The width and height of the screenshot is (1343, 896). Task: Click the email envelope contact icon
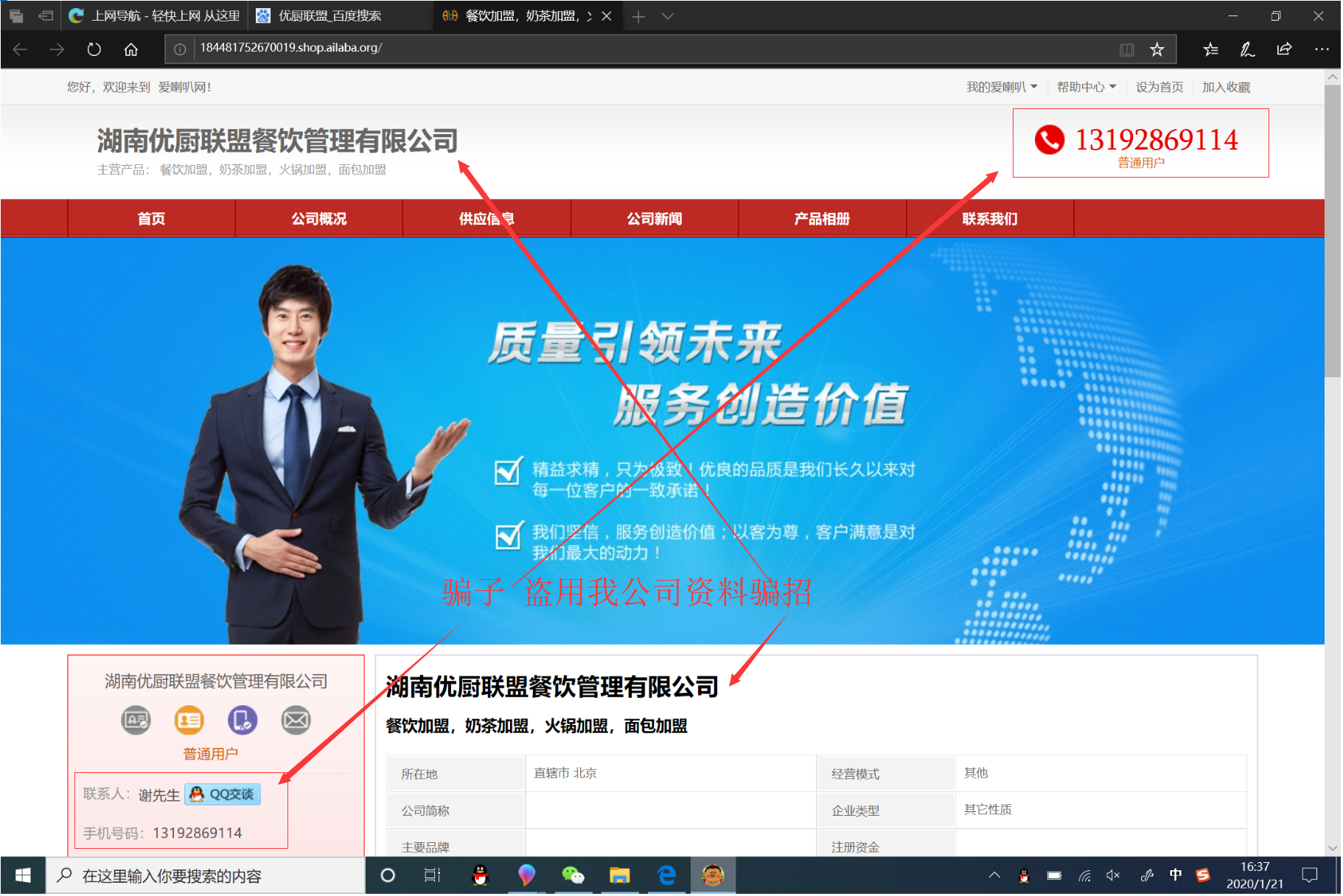[x=296, y=720]
